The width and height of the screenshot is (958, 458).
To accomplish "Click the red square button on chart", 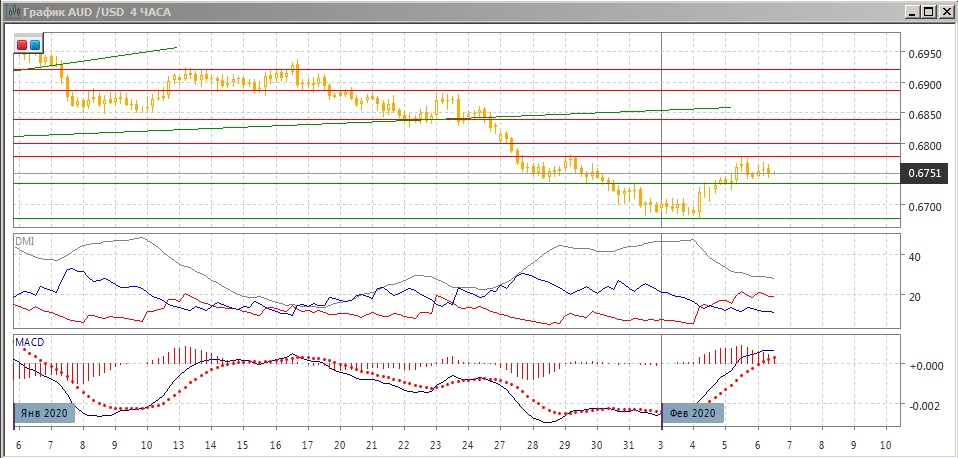I will (22, 45).
